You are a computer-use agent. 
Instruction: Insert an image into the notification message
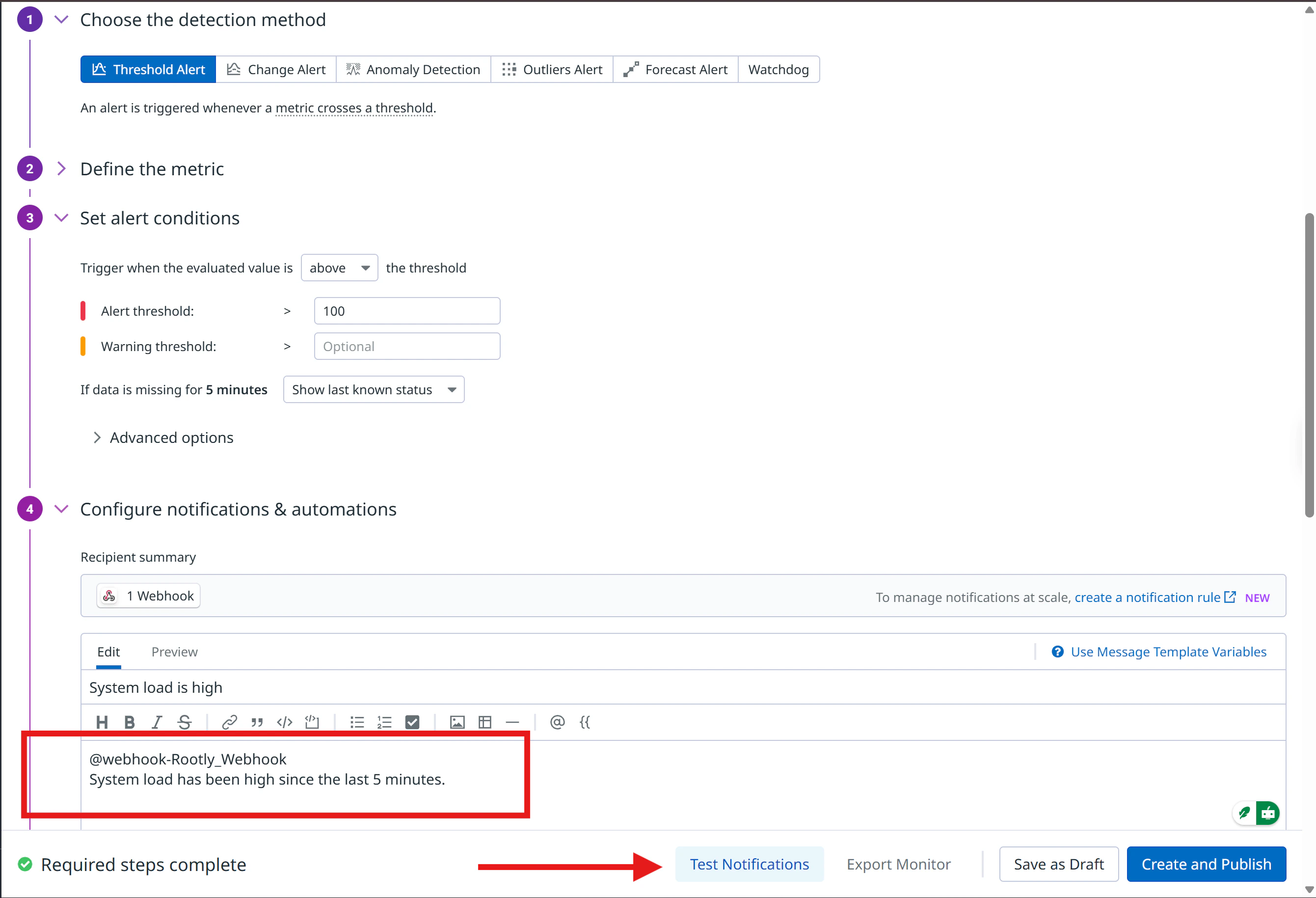click(x=457, y=722)
